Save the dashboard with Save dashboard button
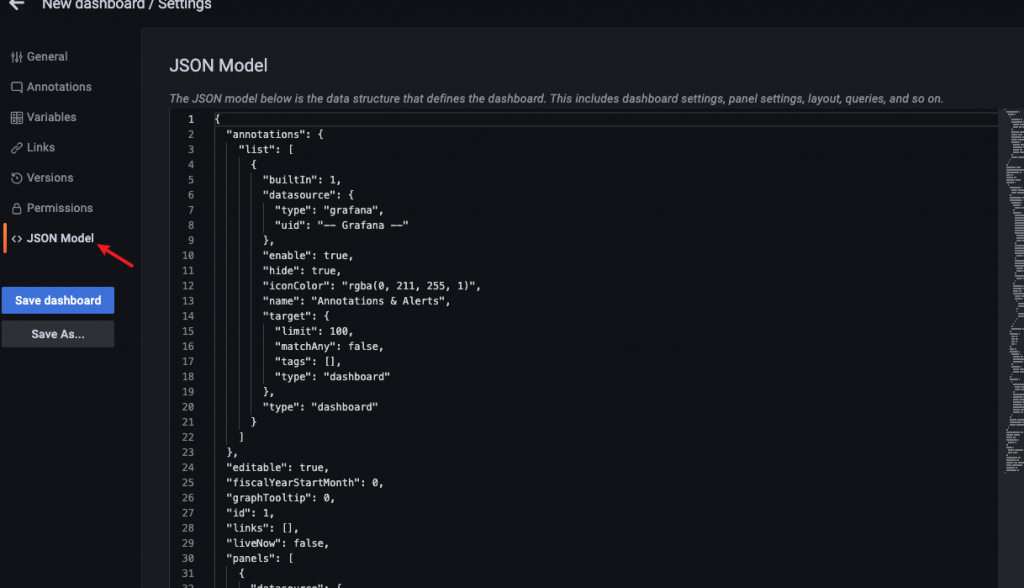Viewport: 1024px width, 588px height. [58, 301]
